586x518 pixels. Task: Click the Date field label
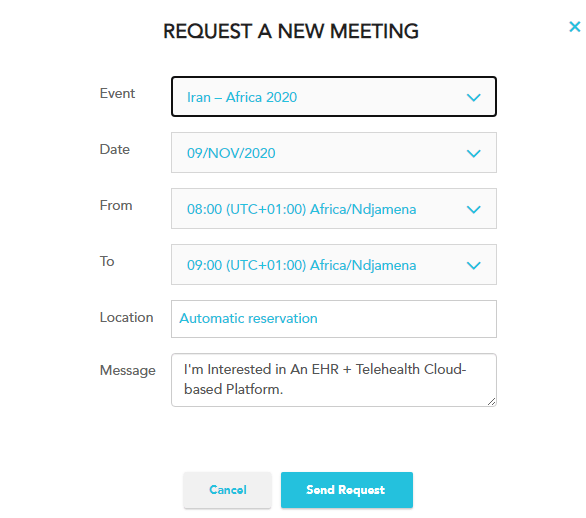[115, 149]
